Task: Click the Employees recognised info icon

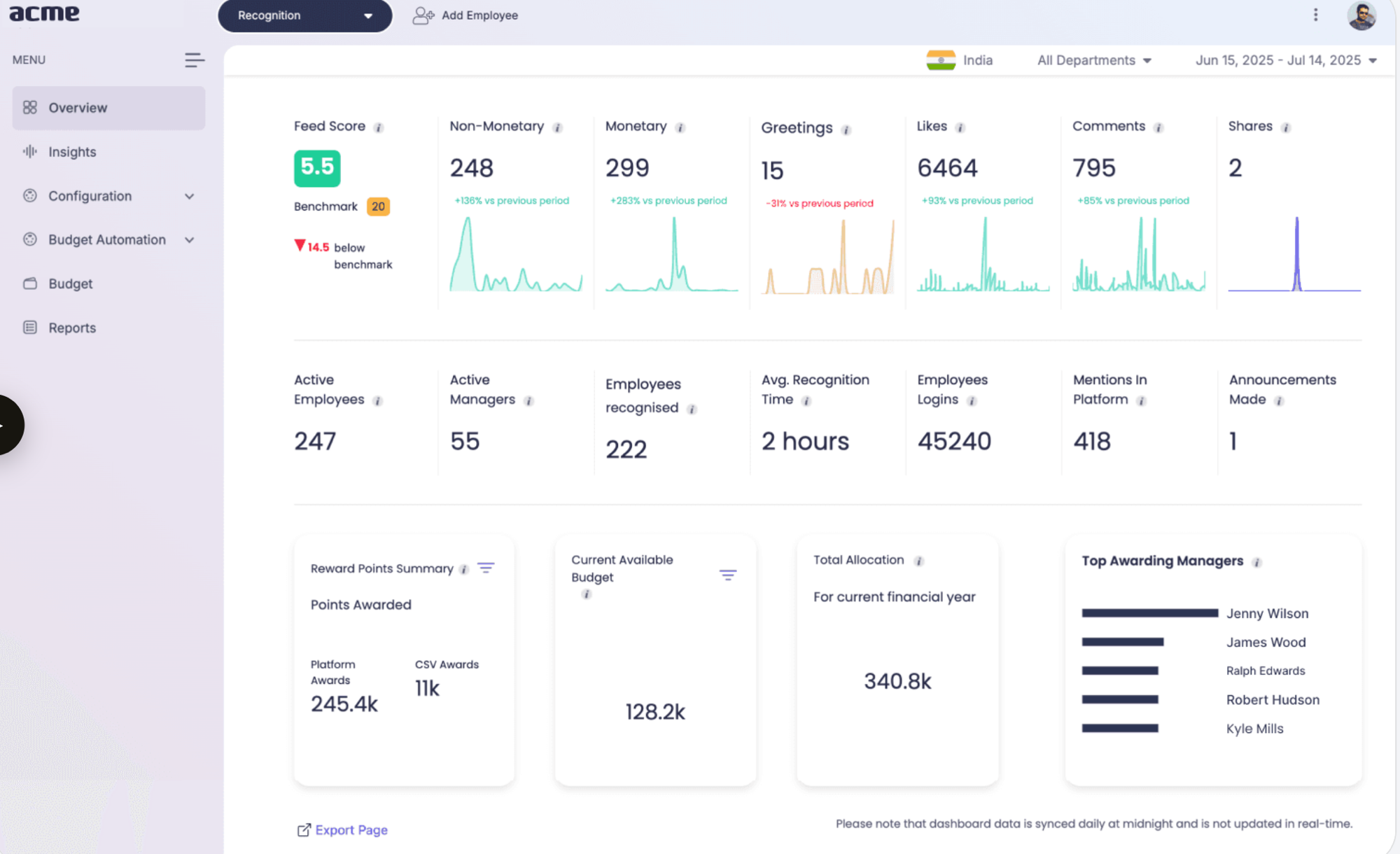Action: [x=692, y=409]
